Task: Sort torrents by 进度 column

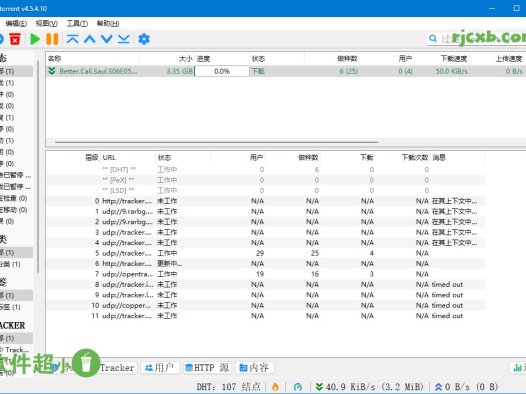Action: [222, 59]
